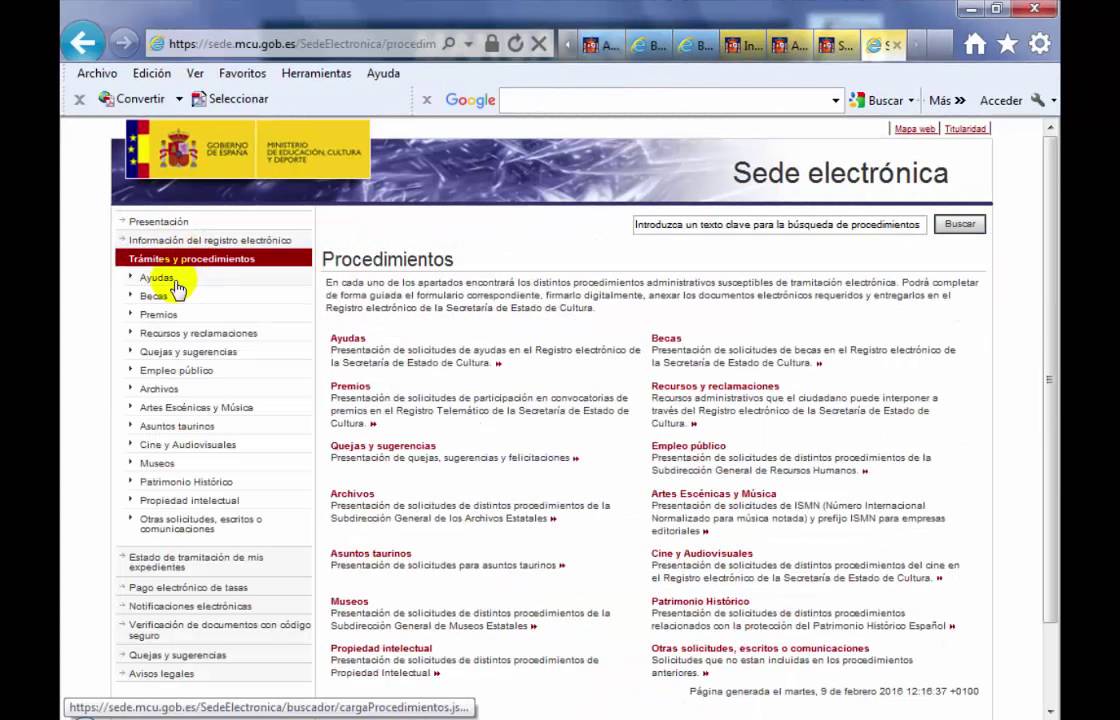The height and width of the screenshot is (720, 1120).
Task: Open Premios in the sidebar menu
Action: pos(159,314)
